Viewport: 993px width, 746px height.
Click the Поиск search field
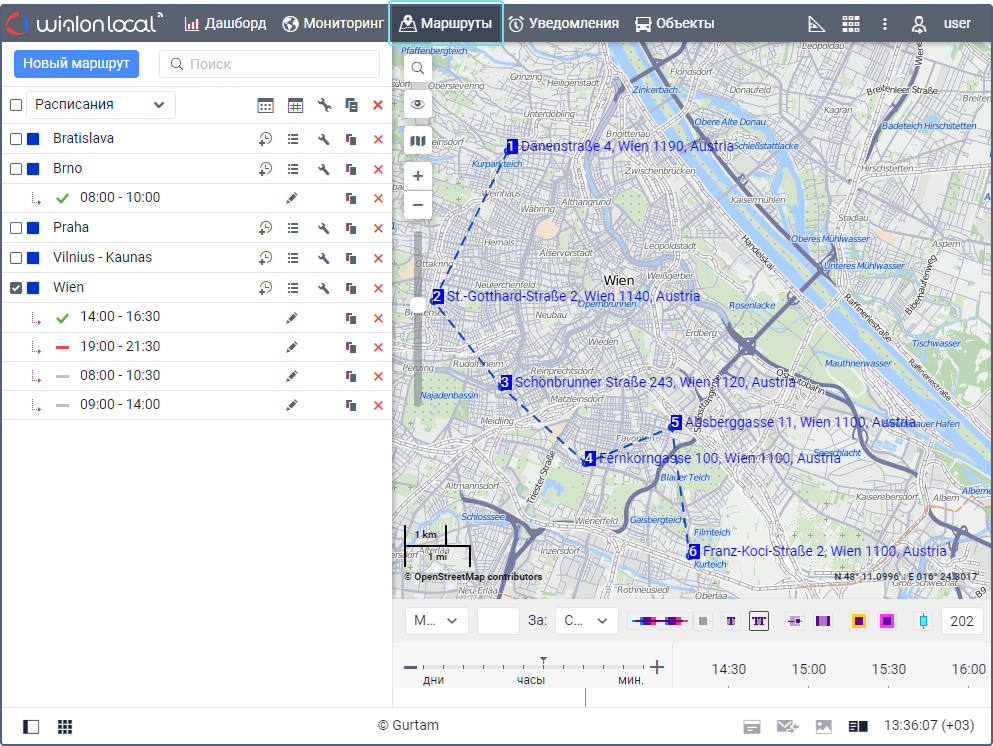270,64
